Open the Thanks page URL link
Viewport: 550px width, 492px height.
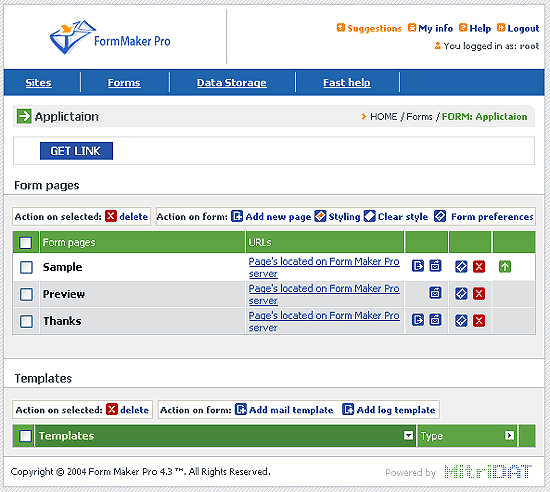coord(324,321)
